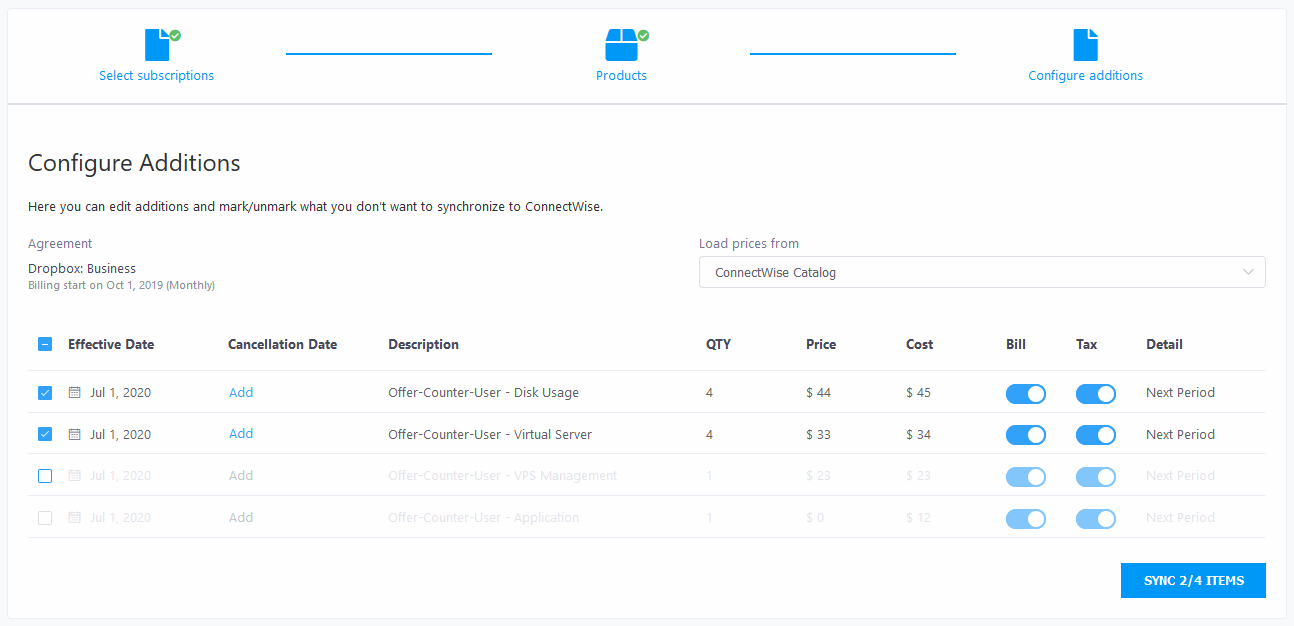Click calendar icon in Application row

(x=74, y=518)
